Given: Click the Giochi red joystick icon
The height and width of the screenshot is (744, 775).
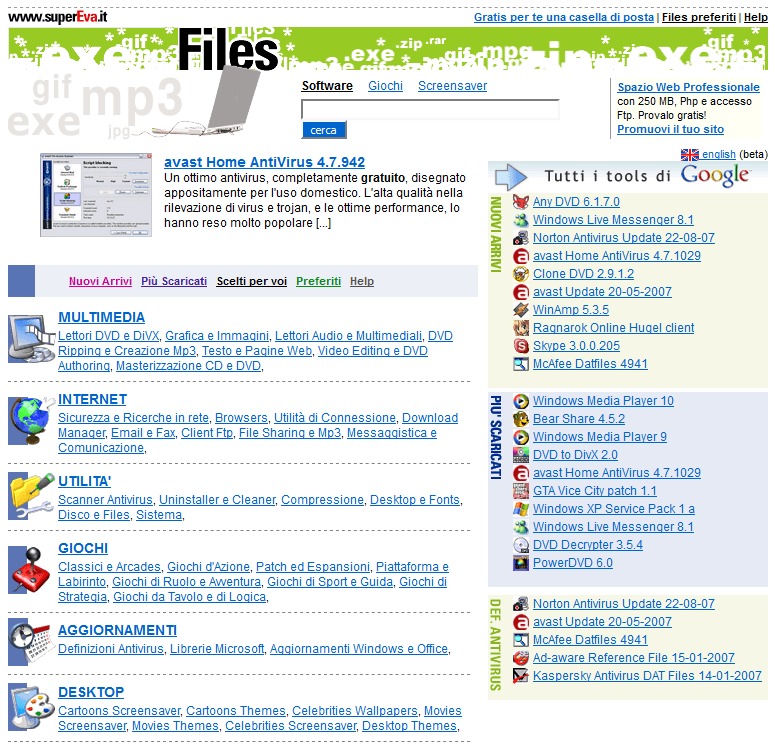Looking at the screenshot, I should [31, 569].
